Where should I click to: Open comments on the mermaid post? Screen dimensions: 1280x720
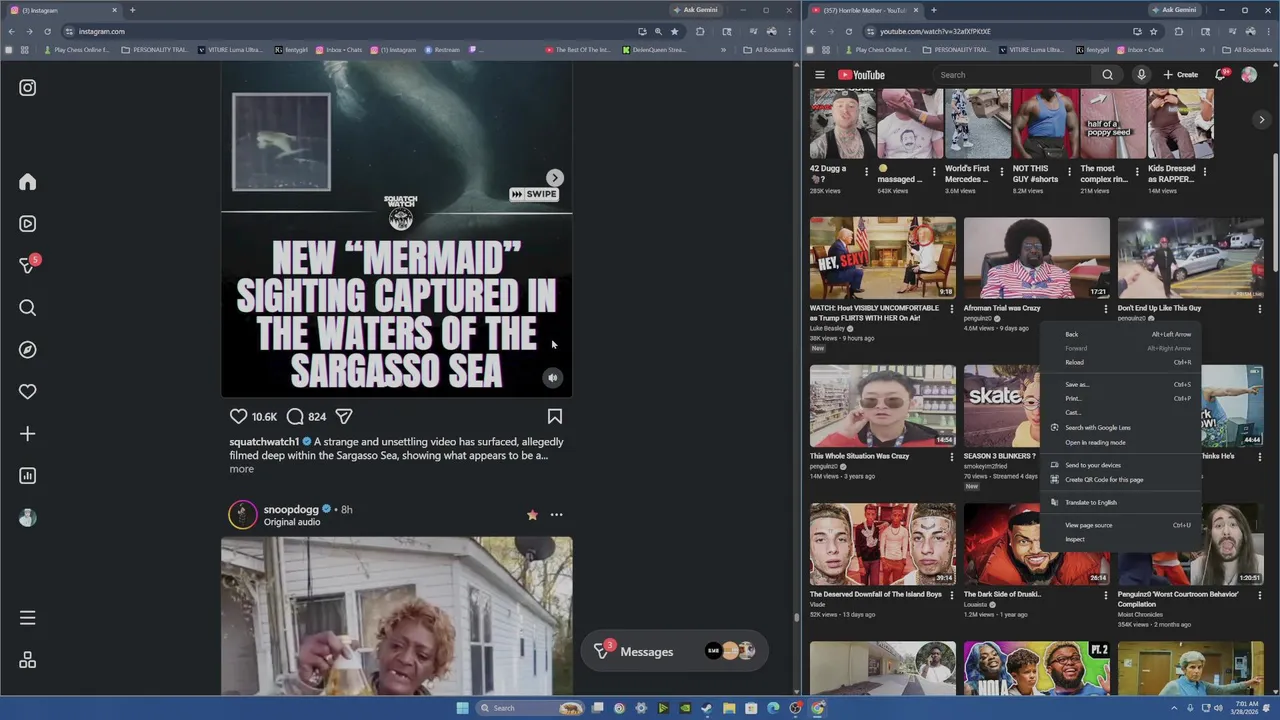click(x=295, y=416)
